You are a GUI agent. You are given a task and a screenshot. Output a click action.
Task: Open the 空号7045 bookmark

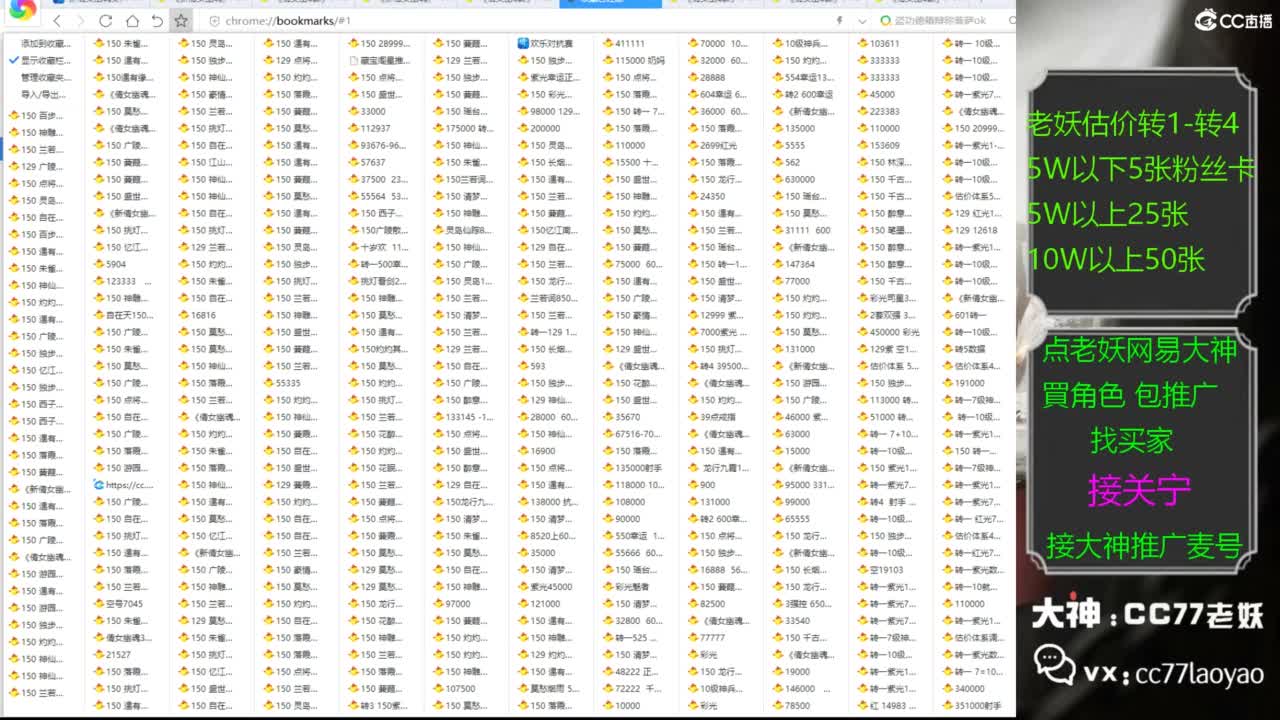(123, 604)
